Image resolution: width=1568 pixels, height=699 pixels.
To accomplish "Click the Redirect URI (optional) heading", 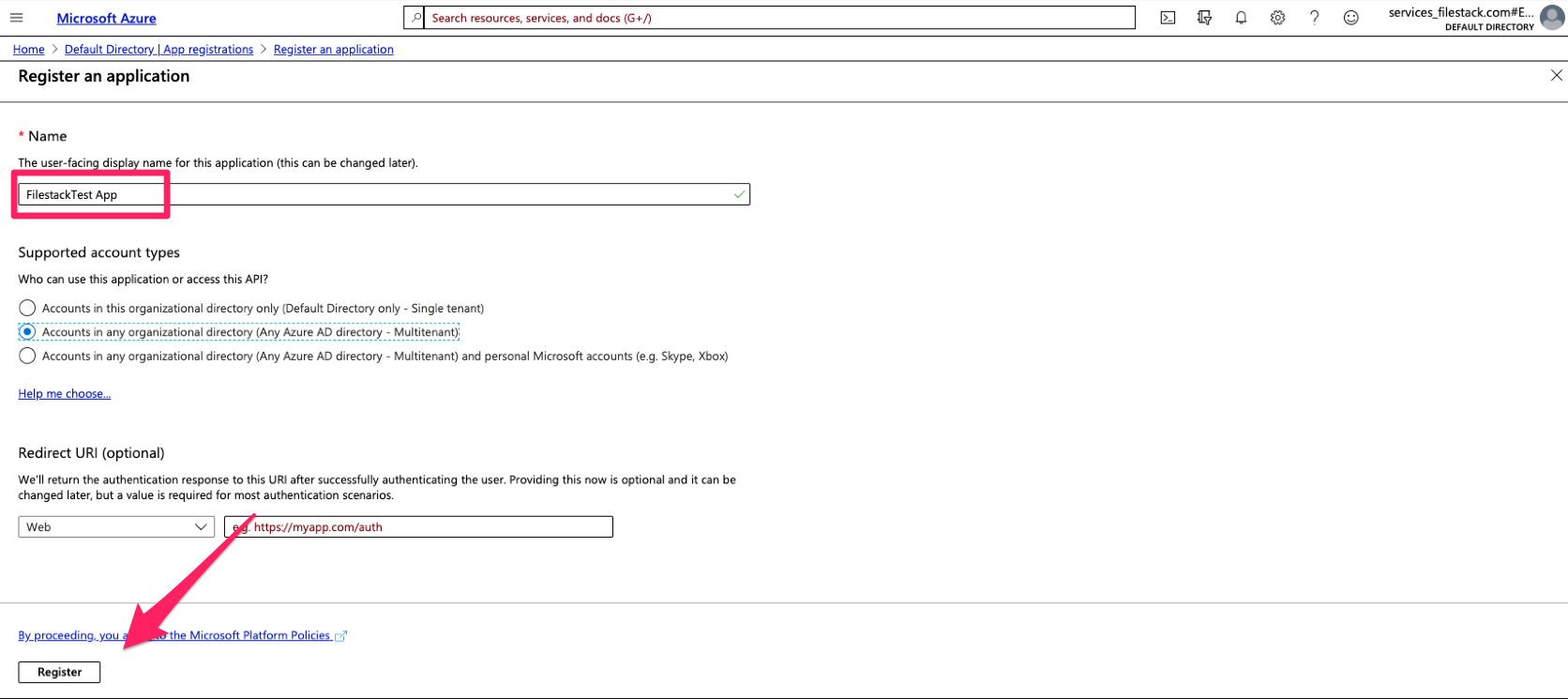I will 91,453.
